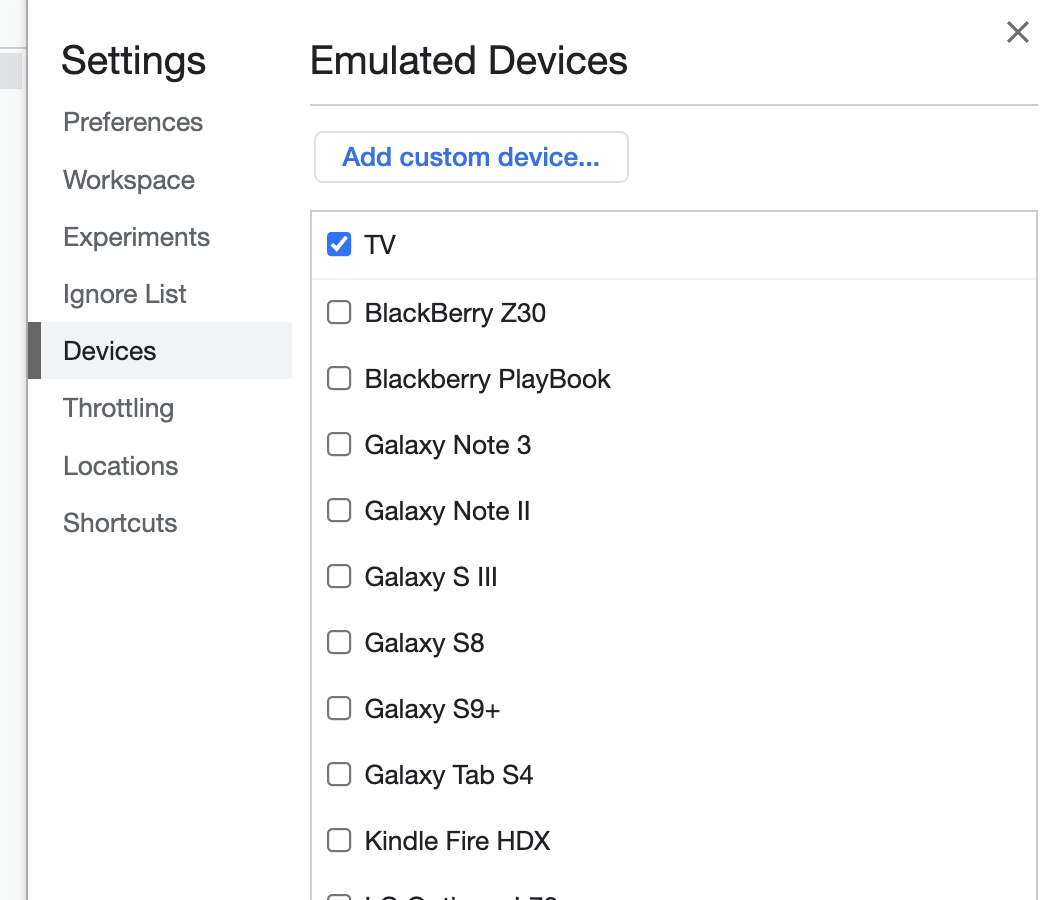Viewport: 1060px width, 900px height.
Task: Toggle the Galaxy S8 checkbox
Action: point(340,643)
